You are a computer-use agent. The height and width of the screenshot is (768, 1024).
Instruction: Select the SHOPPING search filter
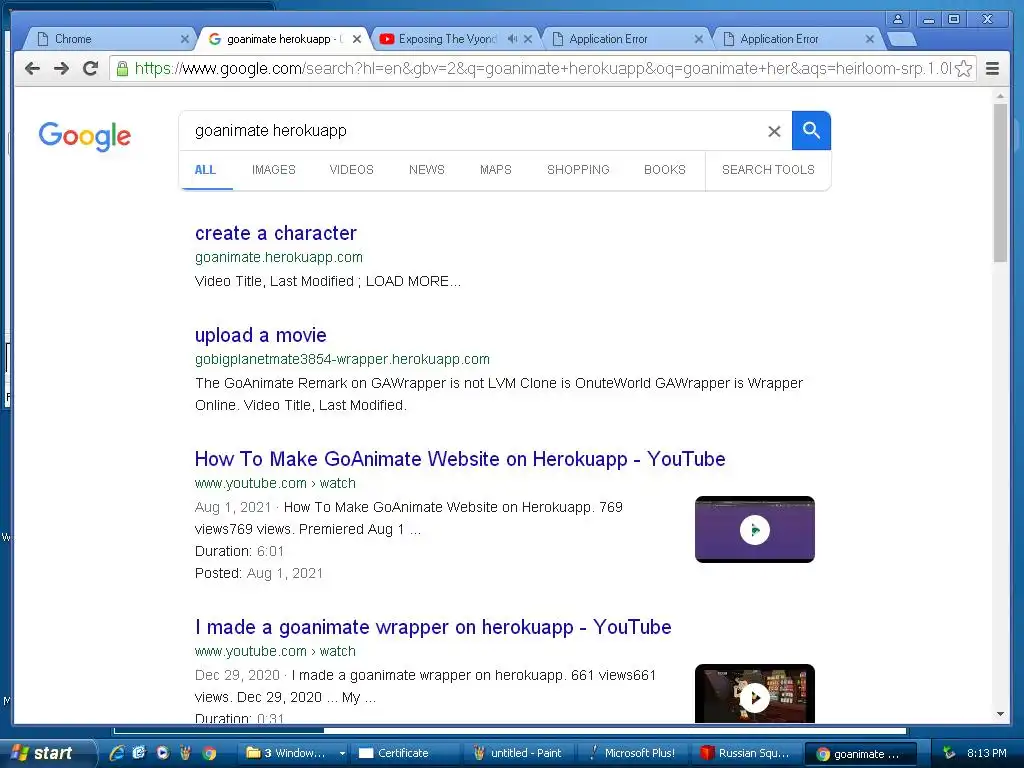tap(578, 170)
